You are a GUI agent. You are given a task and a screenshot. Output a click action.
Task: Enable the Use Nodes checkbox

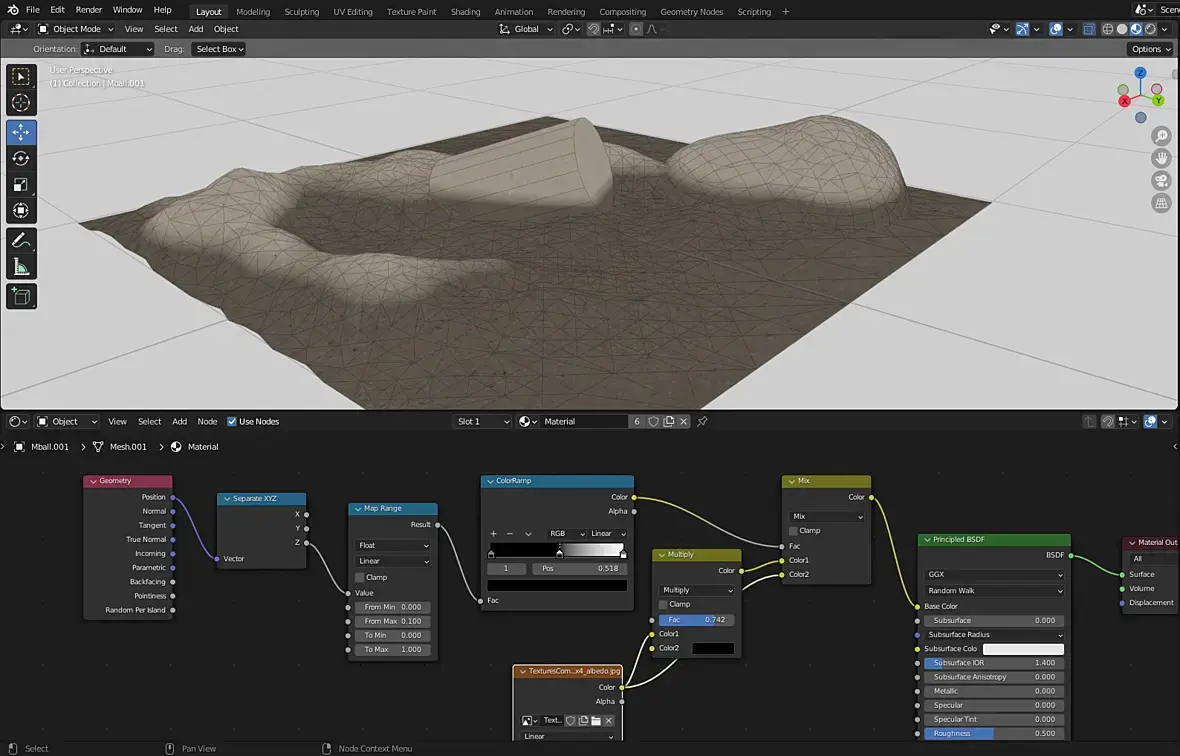pyautogui.click(x=233, y=422)
